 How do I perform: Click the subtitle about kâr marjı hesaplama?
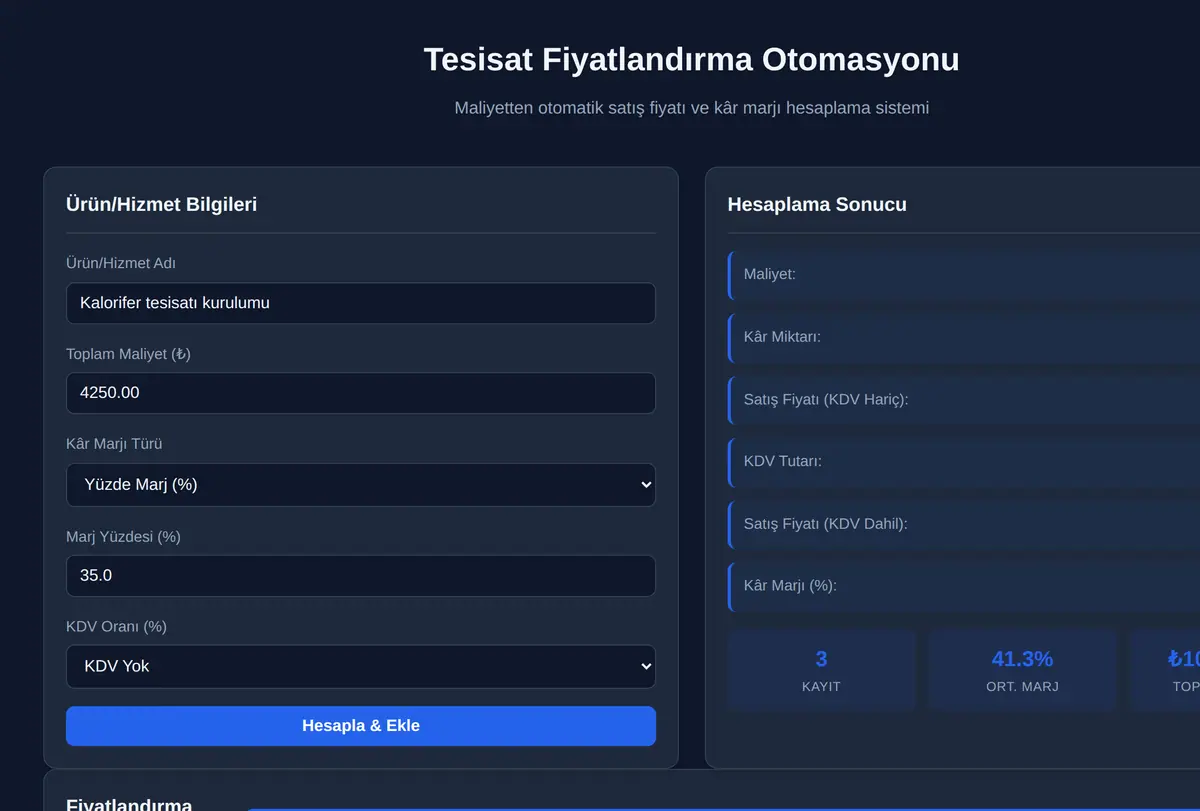pos(692,108)
